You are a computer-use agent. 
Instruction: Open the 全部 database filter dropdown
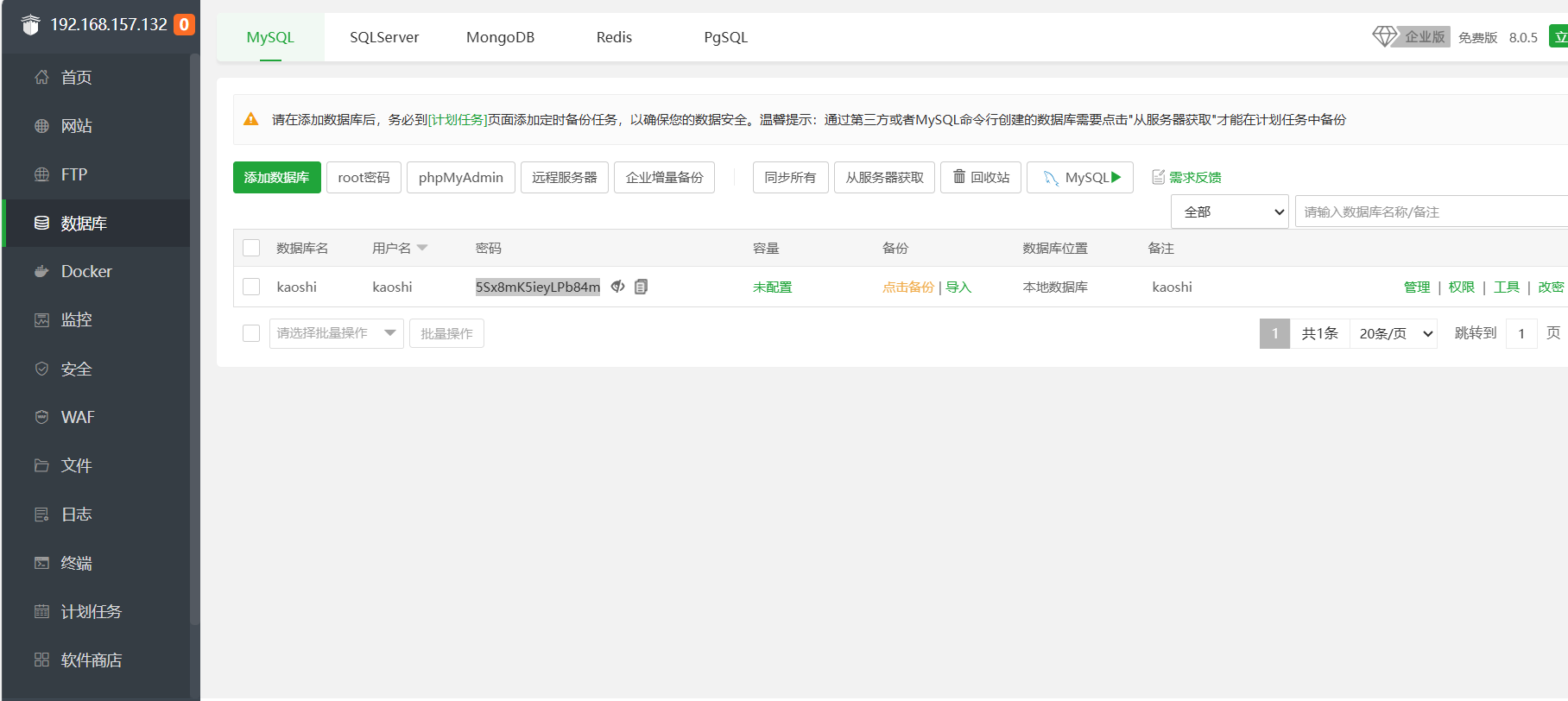click(x=1230, y=212)
